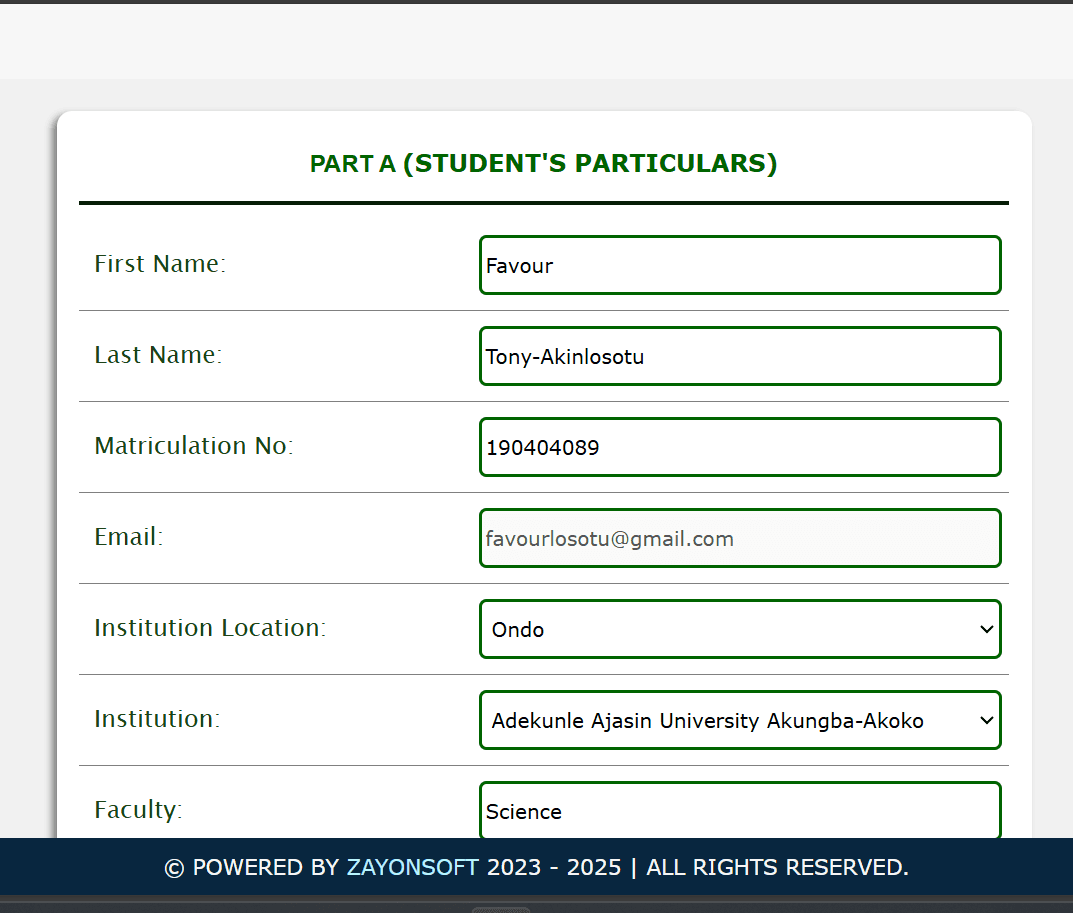The image size is (1073, 913).
Task: Click the "Last Name:" label text
Action: (158, 355)
